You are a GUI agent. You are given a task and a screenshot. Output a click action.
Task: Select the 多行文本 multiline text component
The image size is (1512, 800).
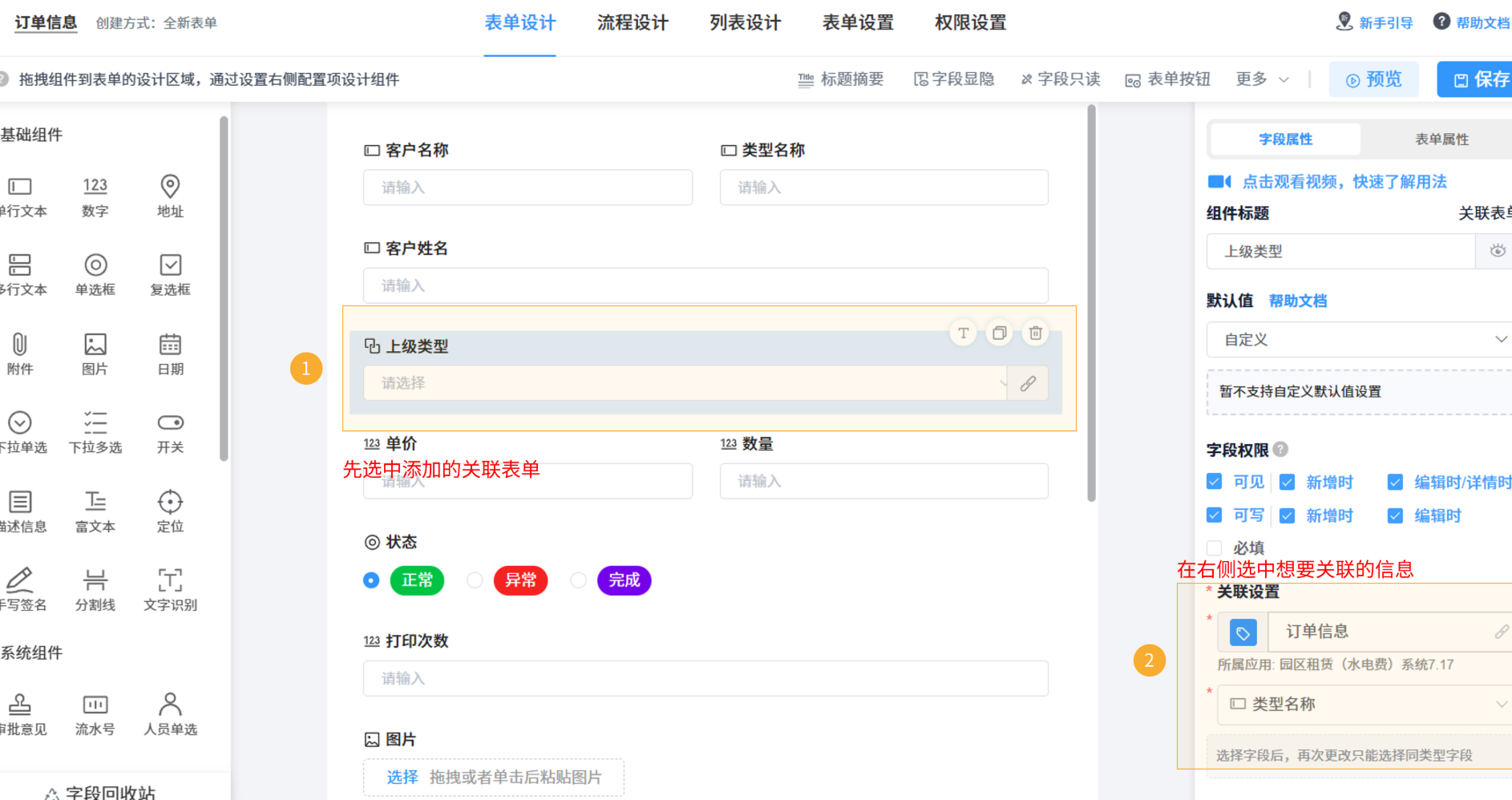coord(22,276)
